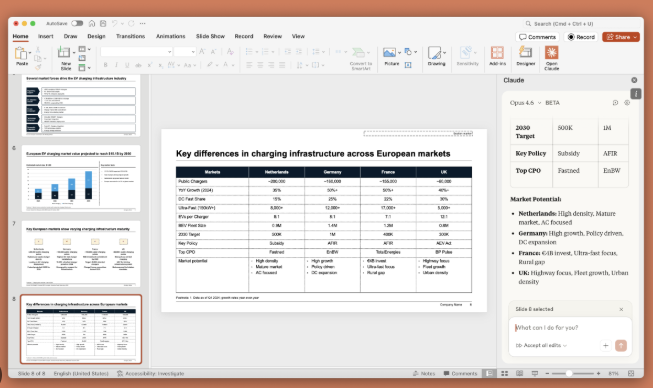Screen dimensions: 653x388
Task: Send message in Claude panel
Action: (x=621, y=345)
